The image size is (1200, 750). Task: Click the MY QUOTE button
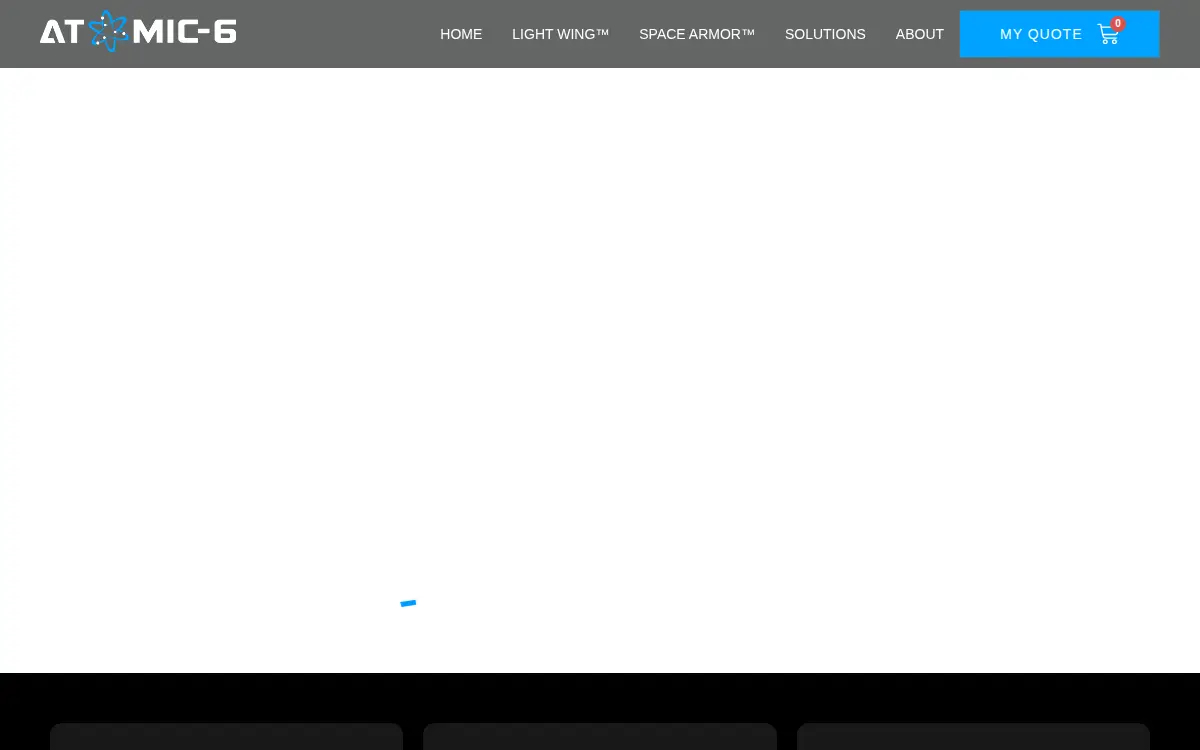[1059, 34]
